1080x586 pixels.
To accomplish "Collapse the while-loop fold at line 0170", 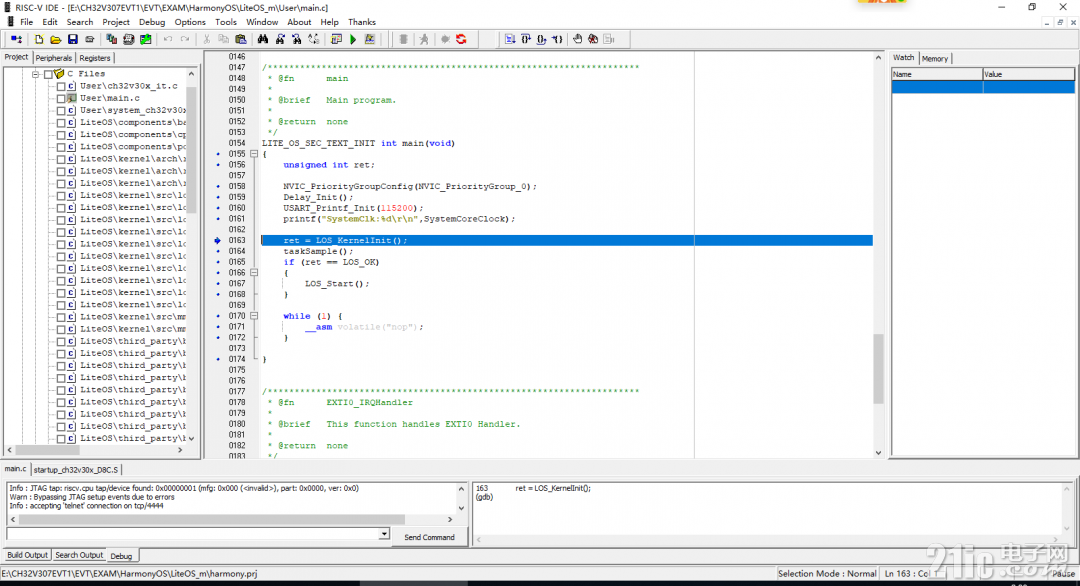I will (254, 316).
